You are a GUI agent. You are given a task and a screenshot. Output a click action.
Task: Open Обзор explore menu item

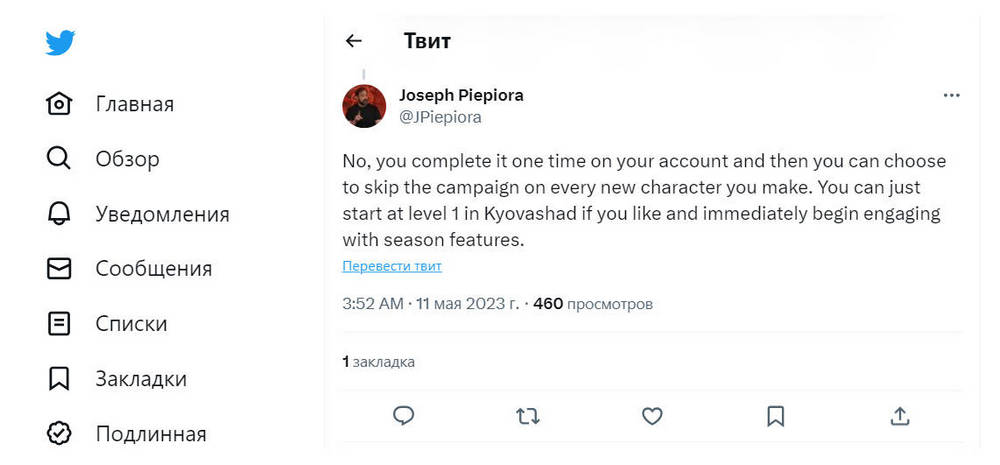click(127, 159)
